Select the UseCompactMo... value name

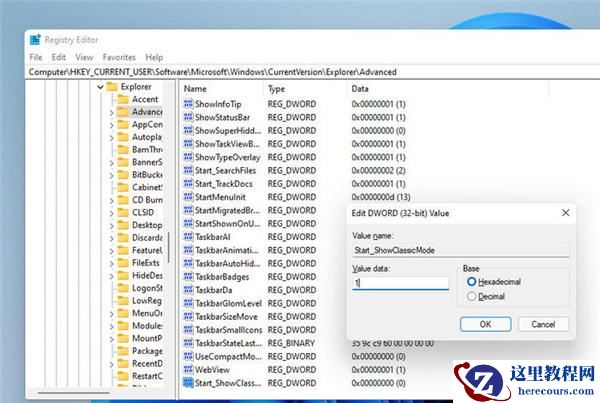[x=228, y=357]
